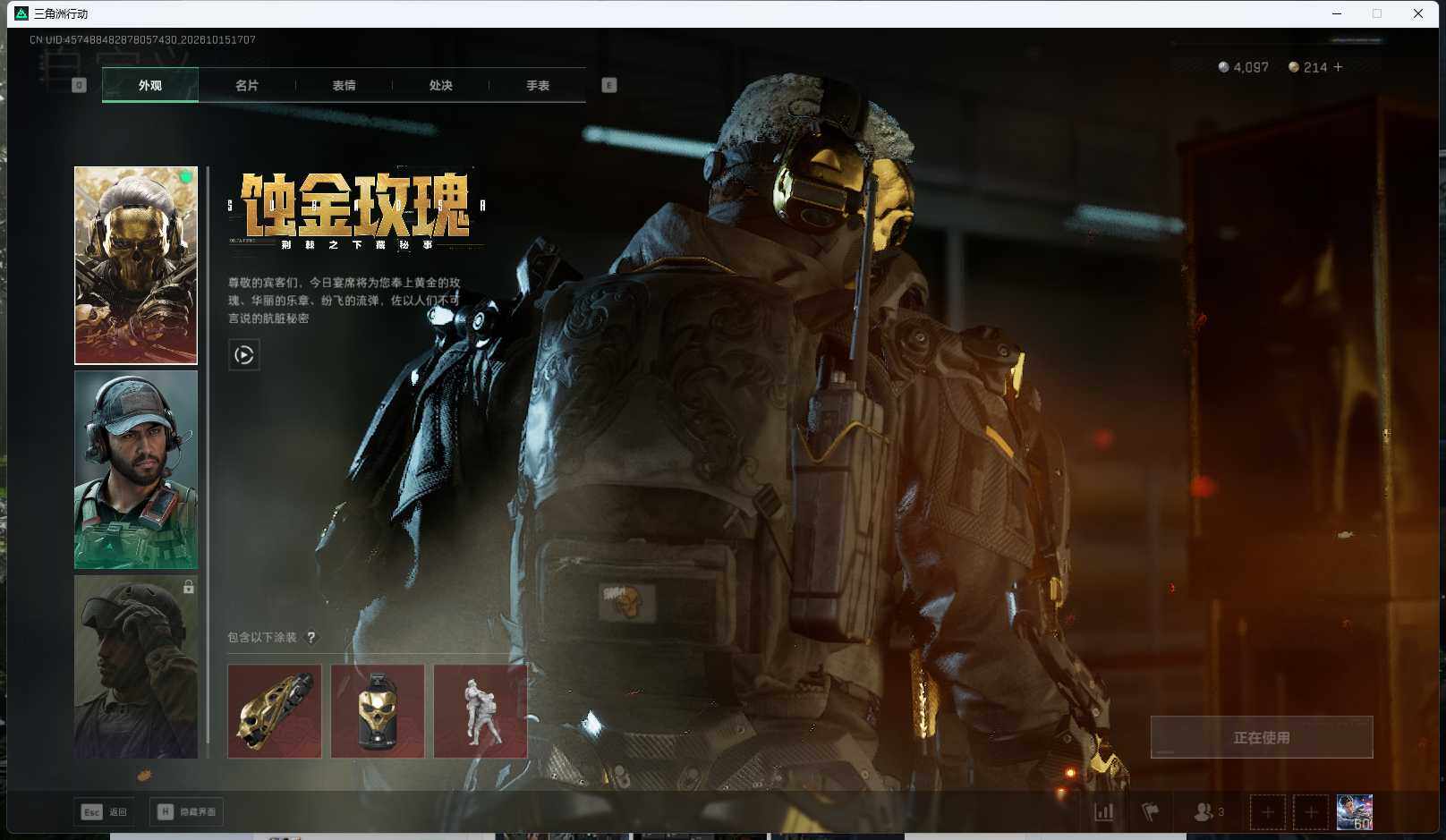Click the 正在使用 button
1446x840 pixels.
click(1262, 737)
